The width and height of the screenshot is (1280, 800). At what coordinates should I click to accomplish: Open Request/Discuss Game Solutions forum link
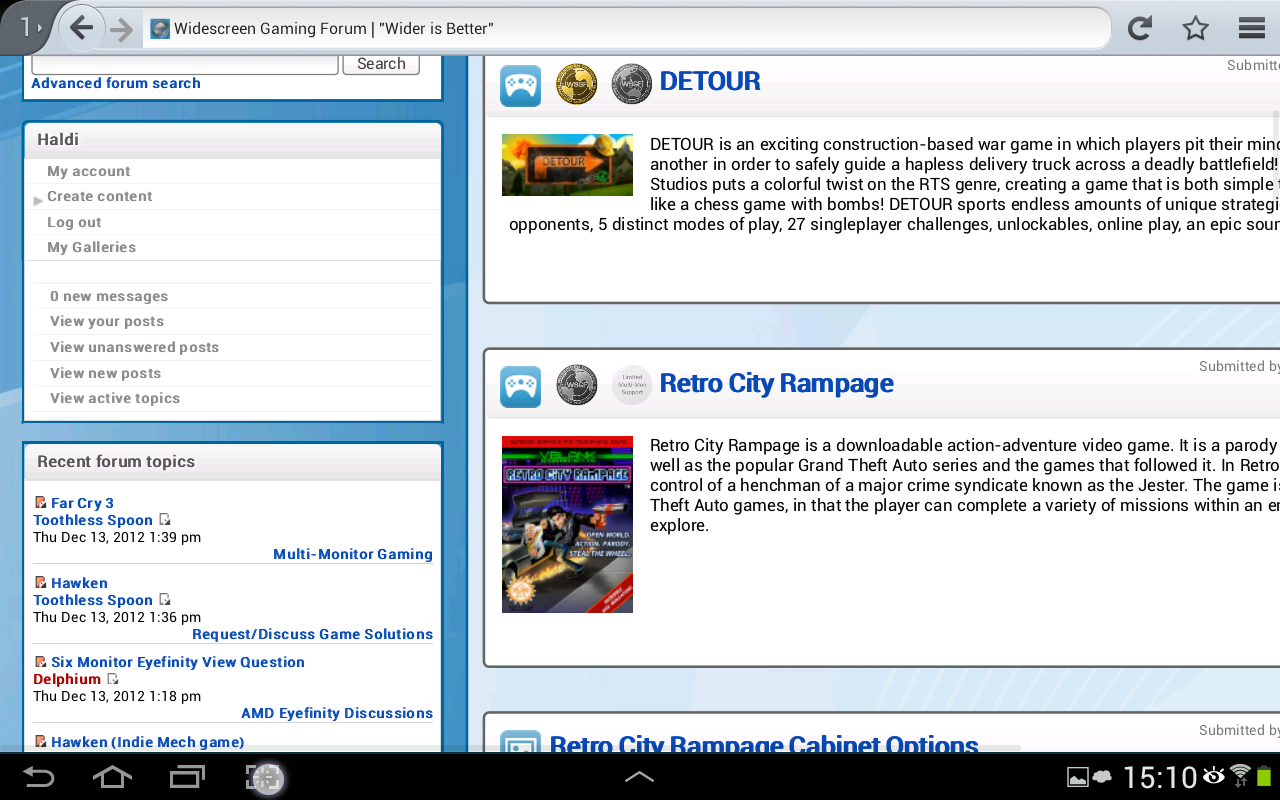point(312,634)
